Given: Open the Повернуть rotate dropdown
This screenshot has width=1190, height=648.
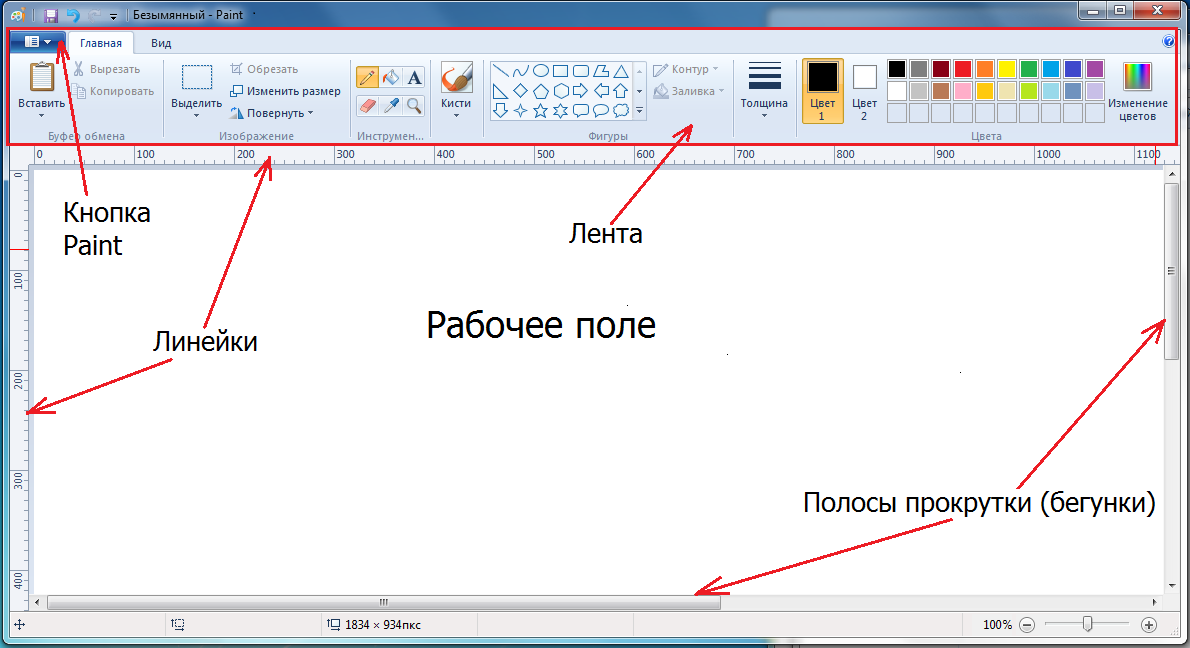Looking at the screenshot, I should [x=272, y=113].
